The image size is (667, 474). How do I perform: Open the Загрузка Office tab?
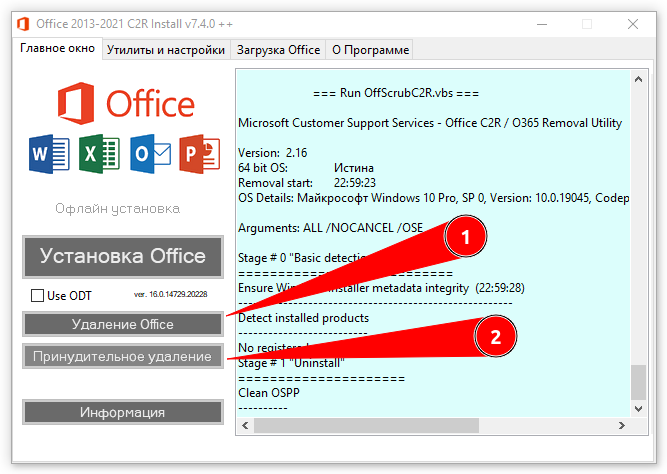click(278, 50)
